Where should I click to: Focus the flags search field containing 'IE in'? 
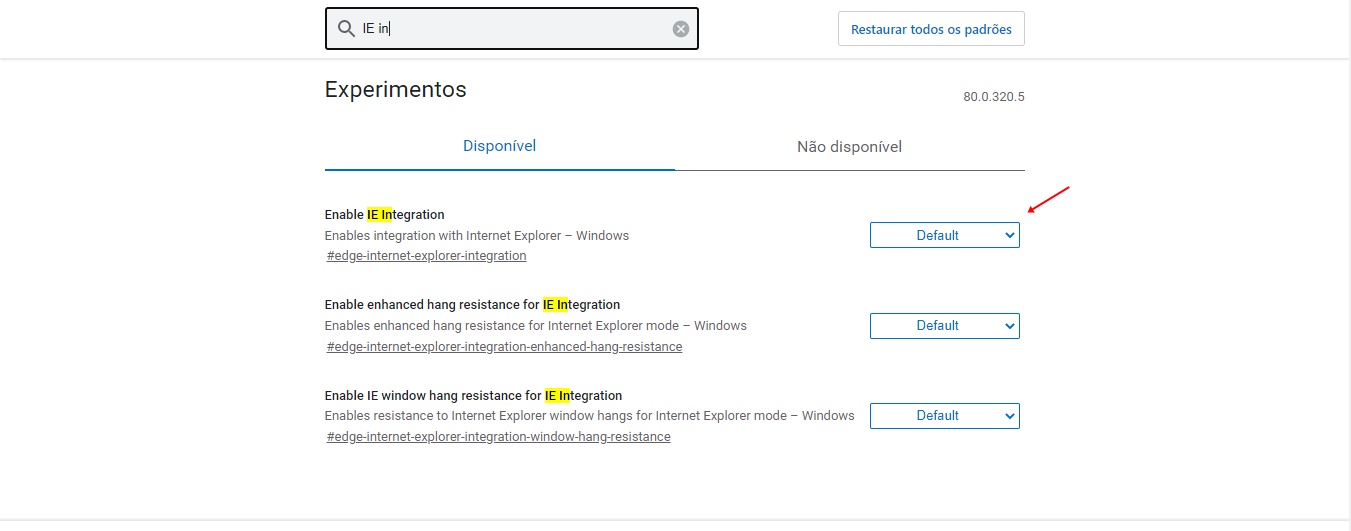(x=512, y=29)
